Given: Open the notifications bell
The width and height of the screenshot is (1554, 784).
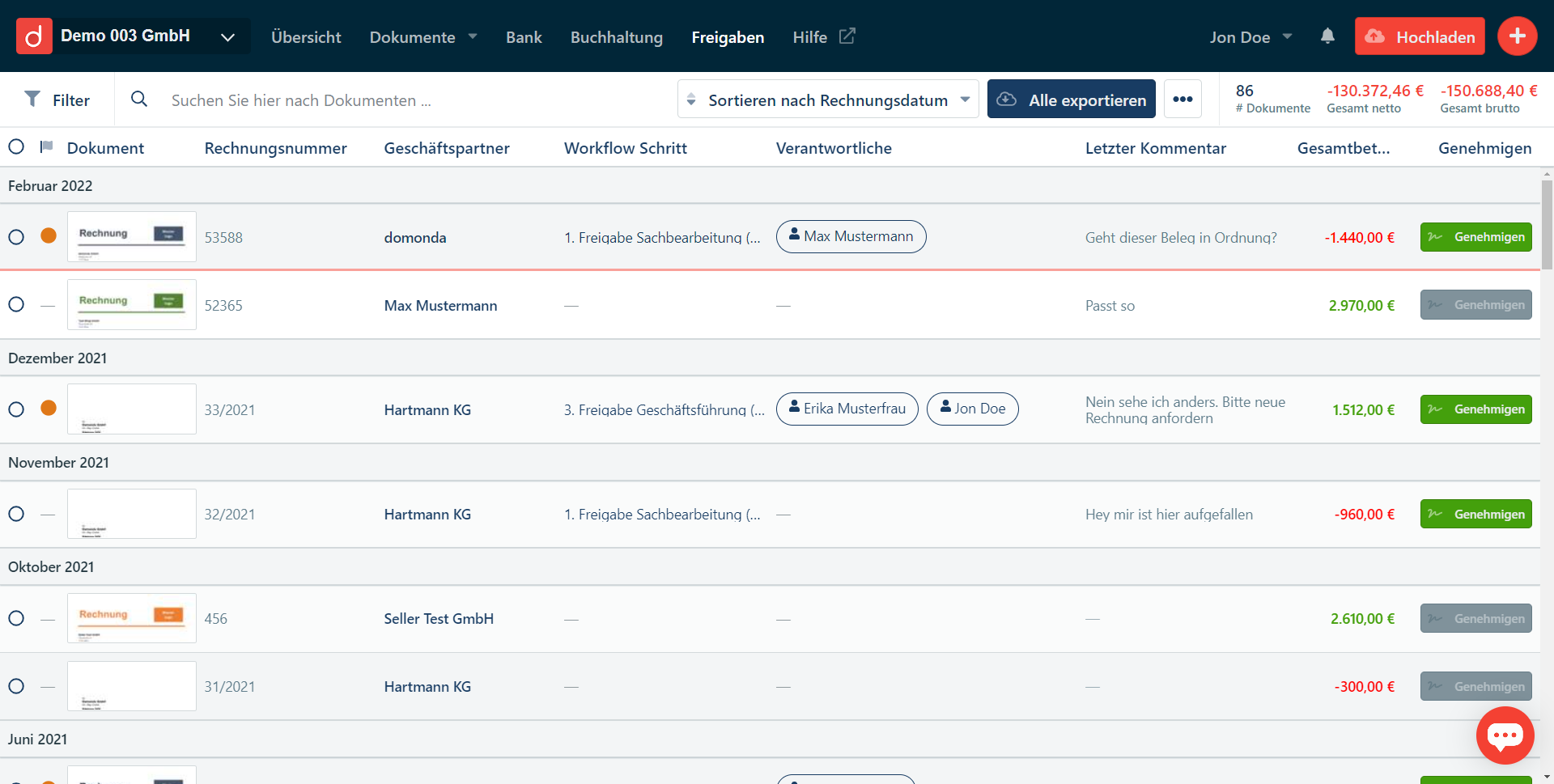Looking at the screenshot, I should pyautogui.click(x=1327, y=36).
